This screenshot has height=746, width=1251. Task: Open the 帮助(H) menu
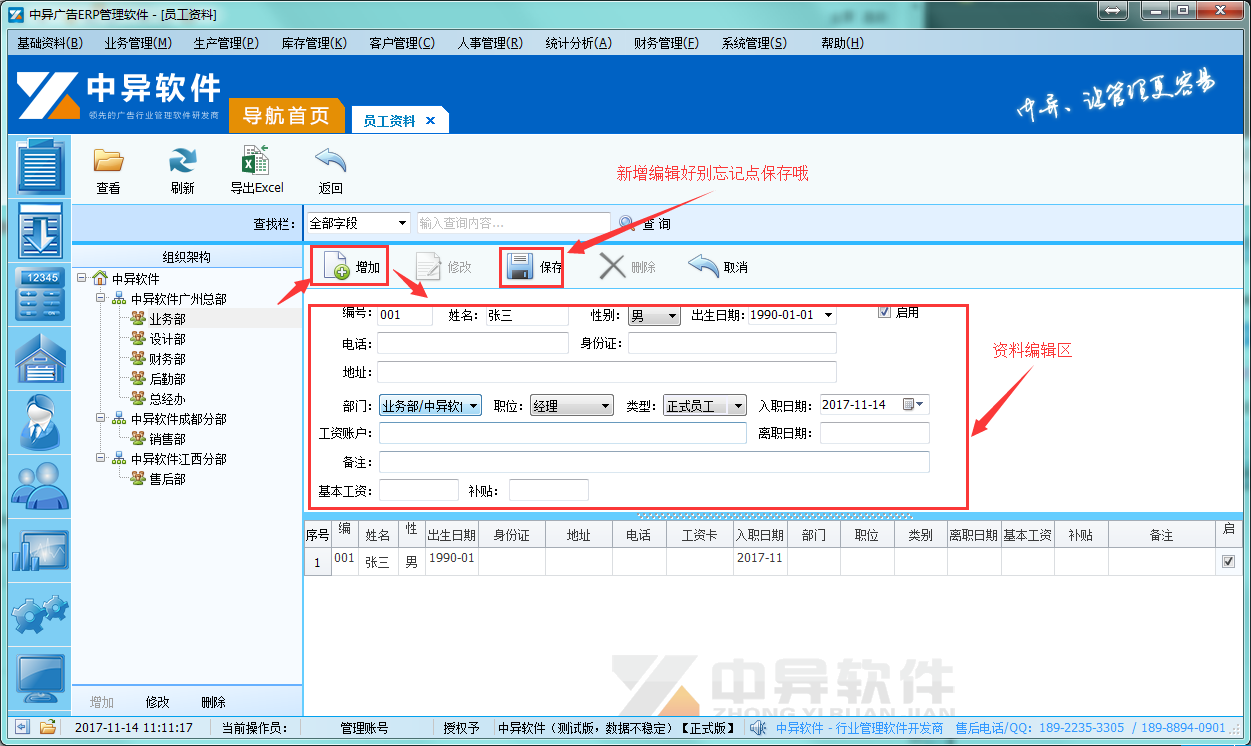coord(842,43)
